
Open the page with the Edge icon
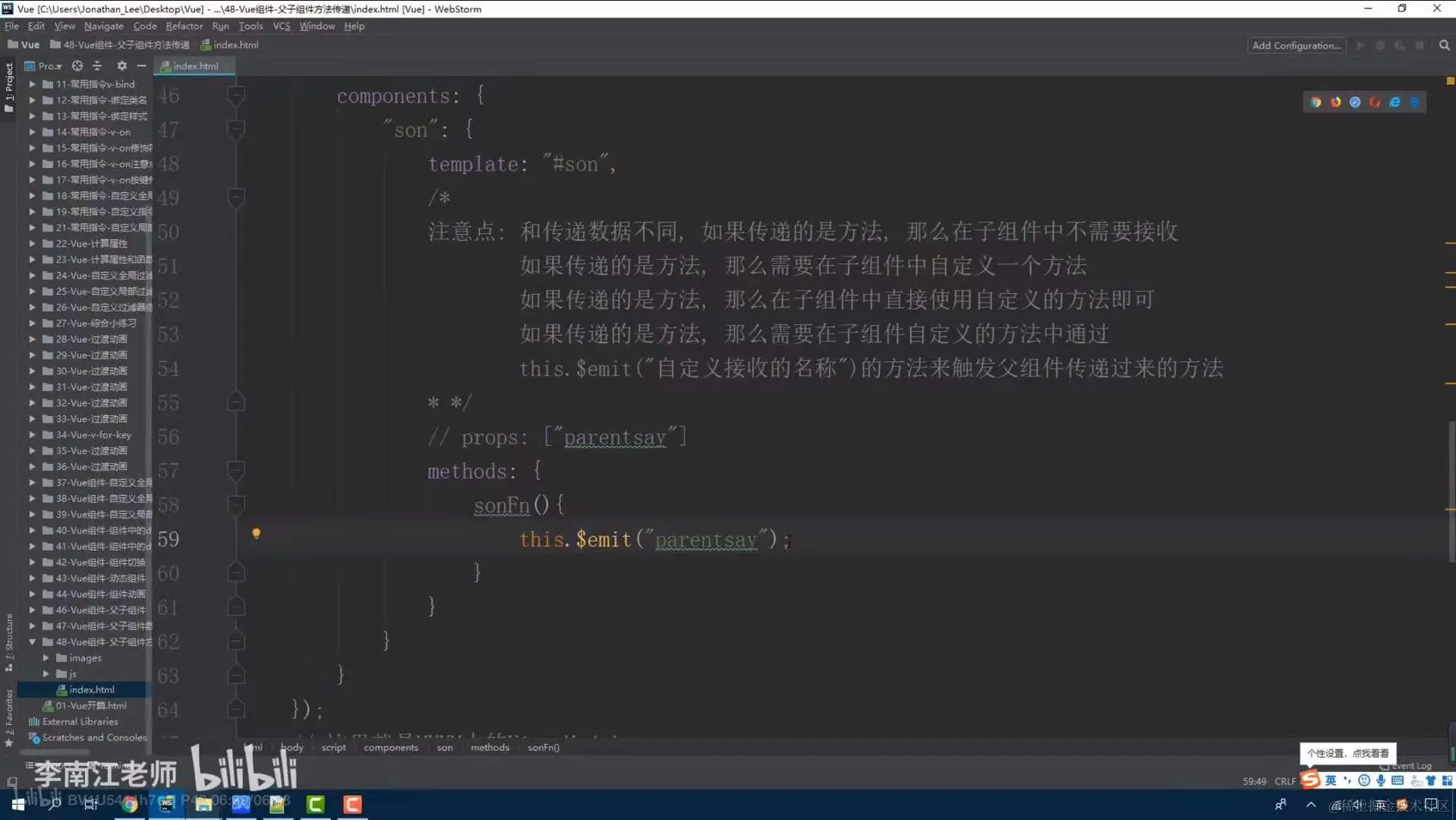(x=1414, y=102)
